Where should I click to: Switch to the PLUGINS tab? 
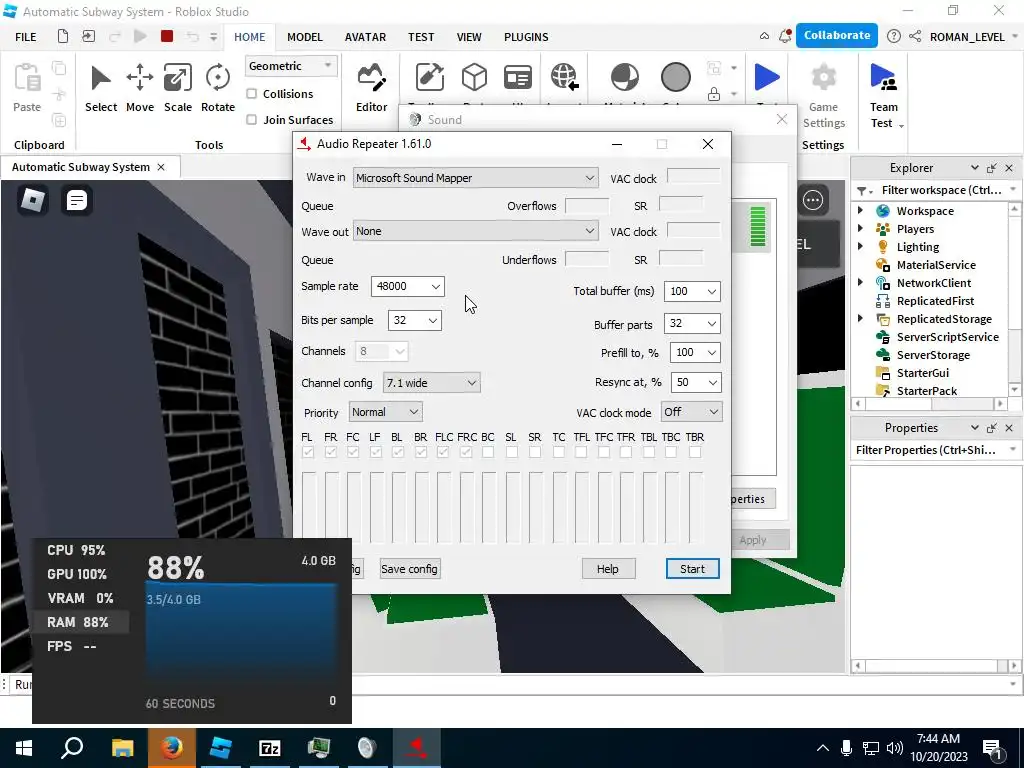[526, 37]
